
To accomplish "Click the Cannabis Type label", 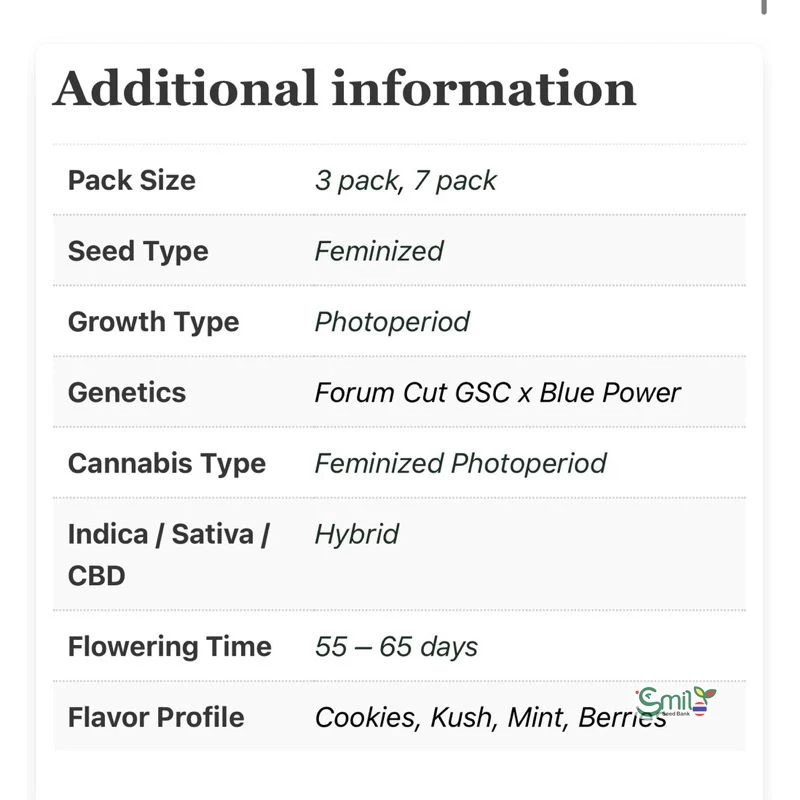I will click(x=166, y=463).
